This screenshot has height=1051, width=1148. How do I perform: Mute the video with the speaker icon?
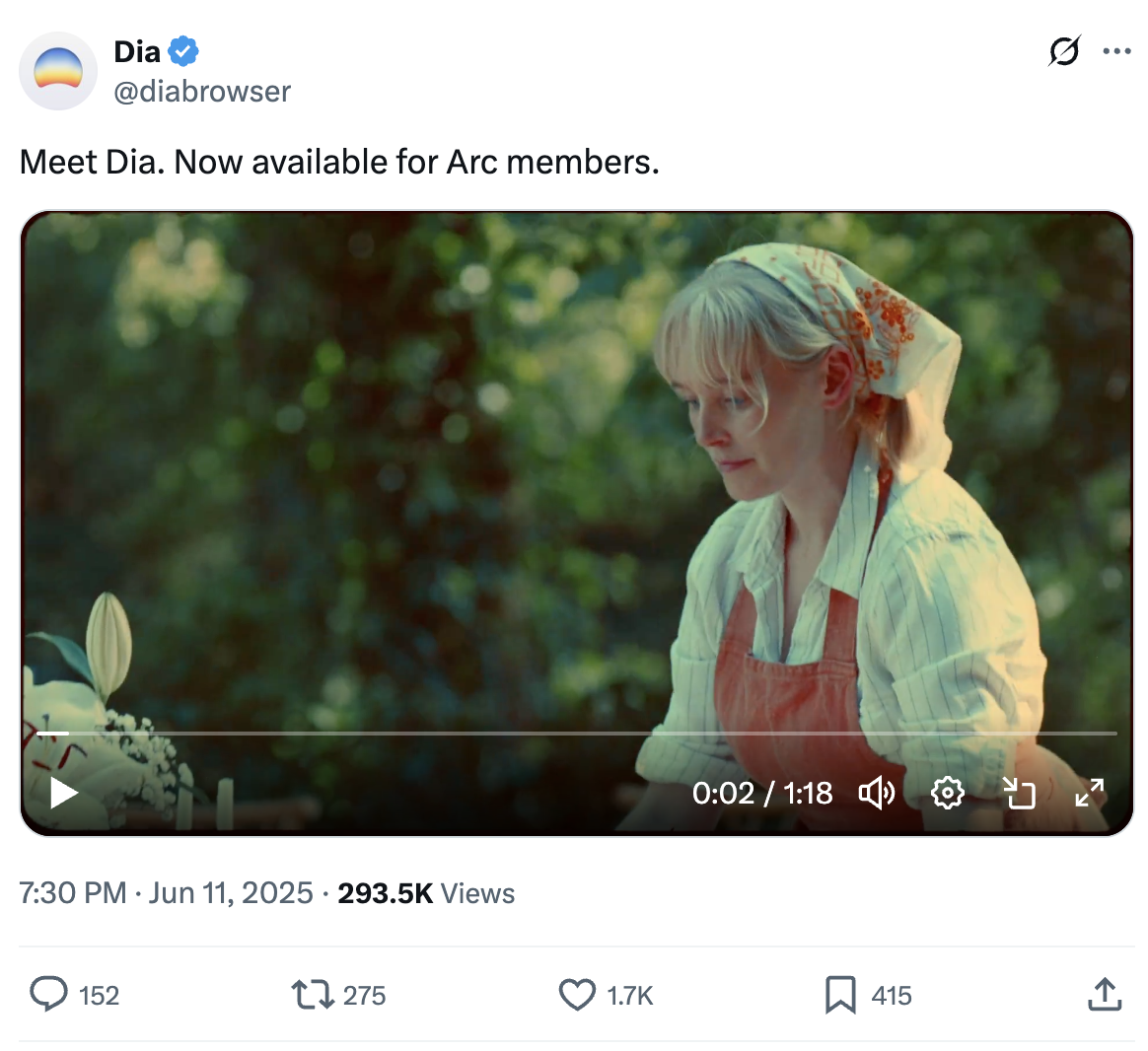876,793
